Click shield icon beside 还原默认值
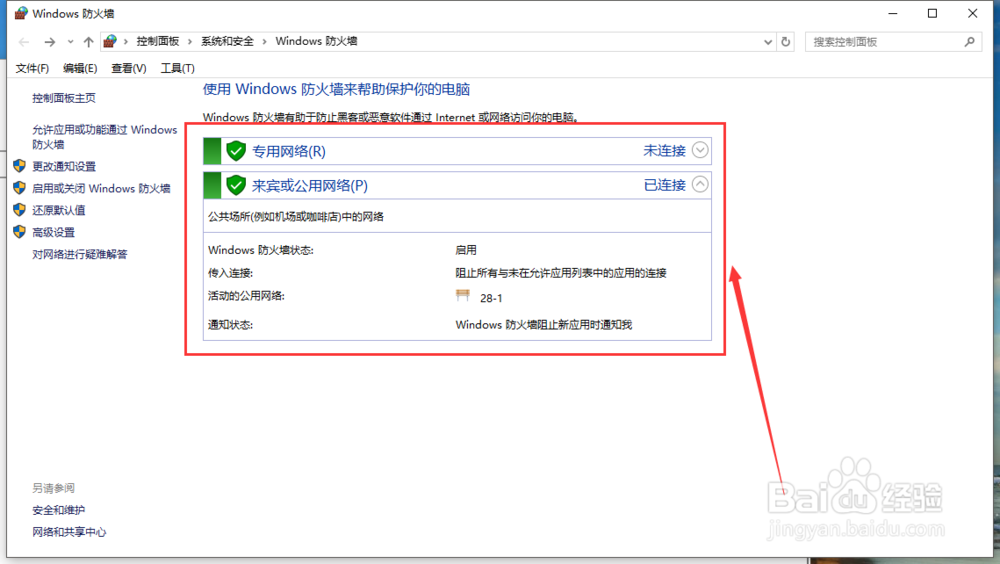Image resolution: width=1000 pixels, height=564 pixels. click(20, 210)
